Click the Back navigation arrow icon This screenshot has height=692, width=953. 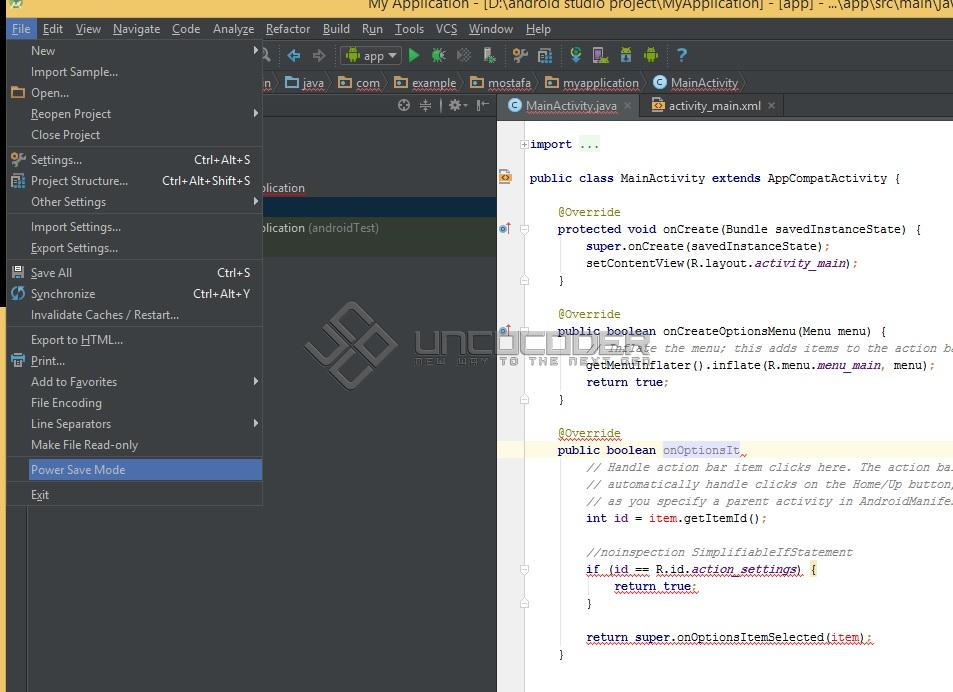pos(294,56)
